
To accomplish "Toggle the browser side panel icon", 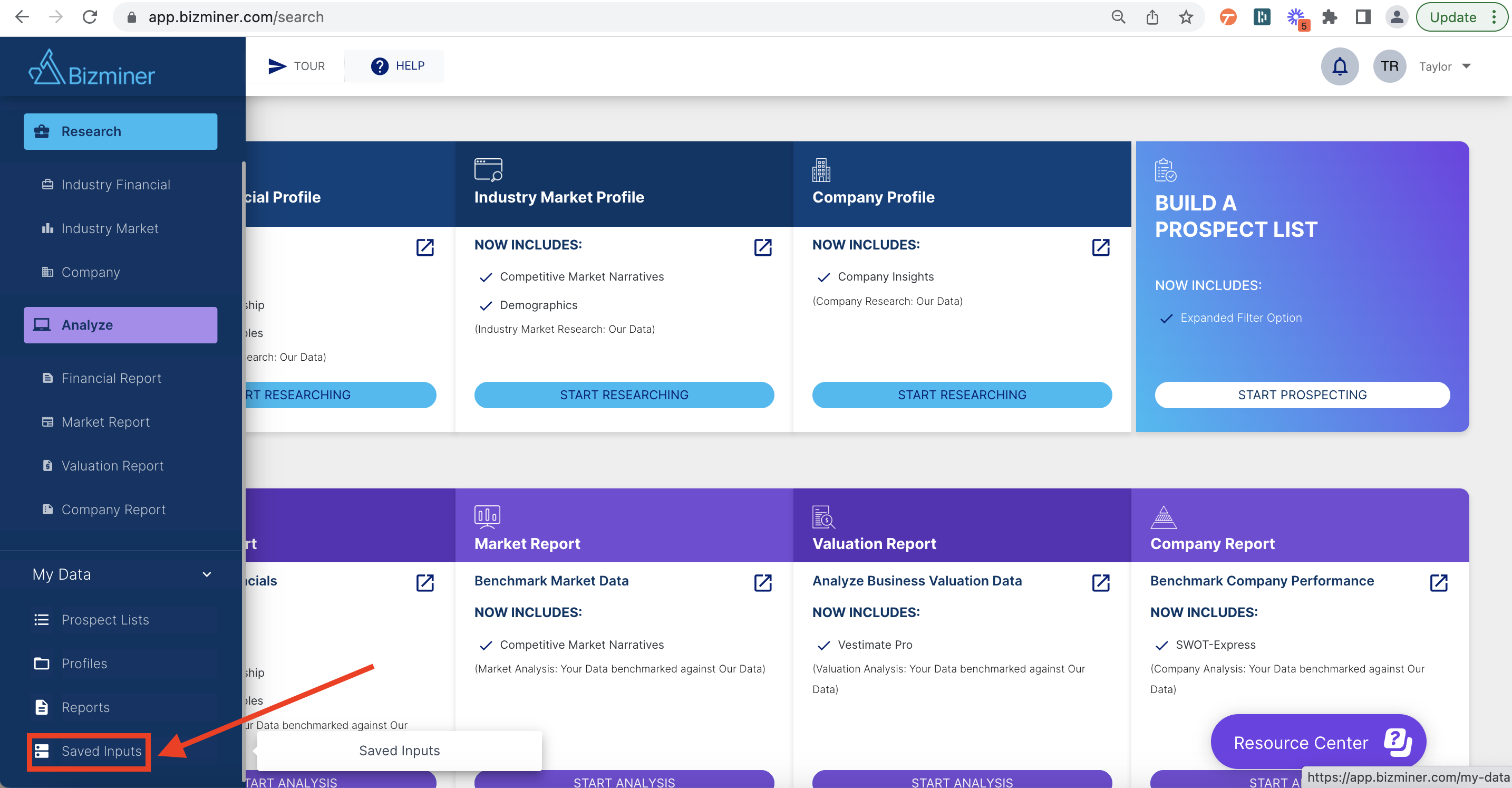I will pyautogui.click(x=1363, y=17).
